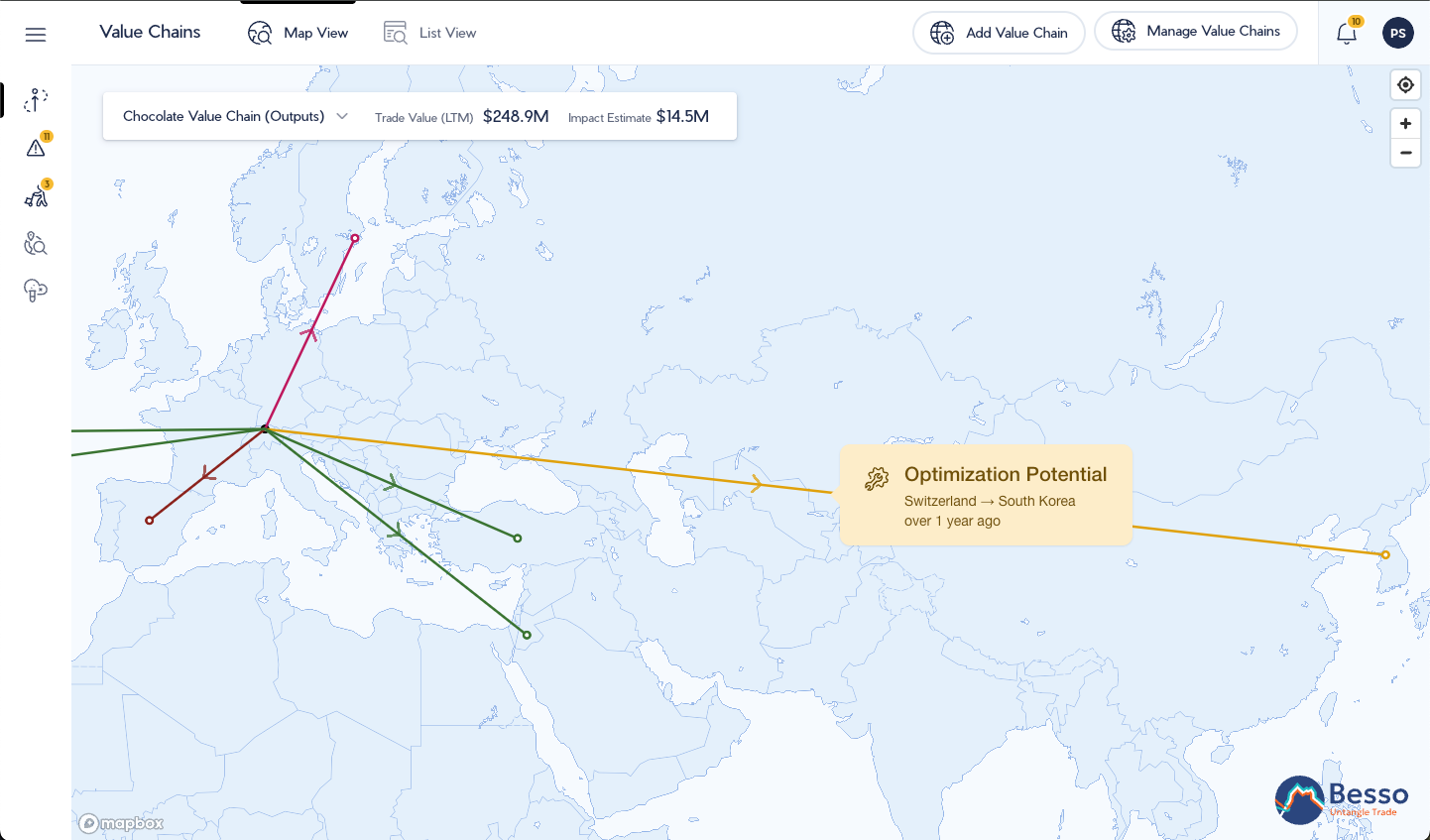Click the Turkey destination node on map
The height and width of the screenshot is (840, 1430).
click(x=518, y=539)
